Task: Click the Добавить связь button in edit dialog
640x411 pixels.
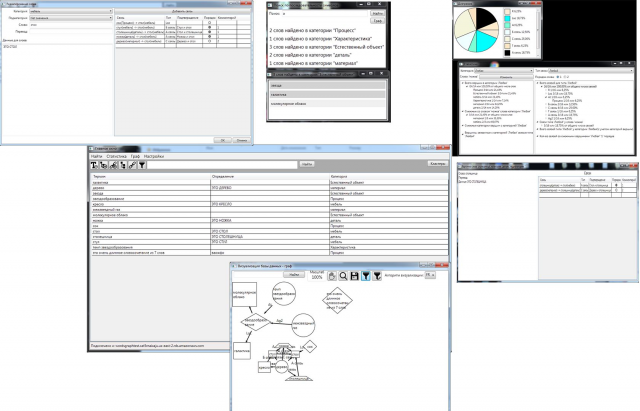Action: (x=182, y=11)
